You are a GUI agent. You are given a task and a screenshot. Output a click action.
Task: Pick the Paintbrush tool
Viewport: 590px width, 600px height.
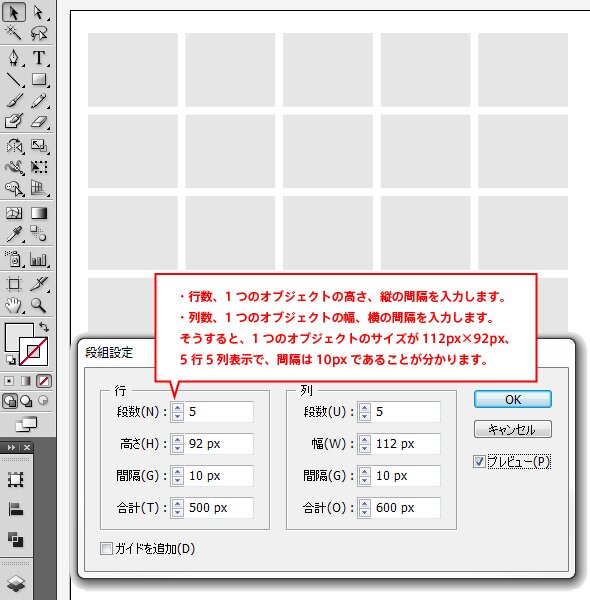click(x=14, y=100)
